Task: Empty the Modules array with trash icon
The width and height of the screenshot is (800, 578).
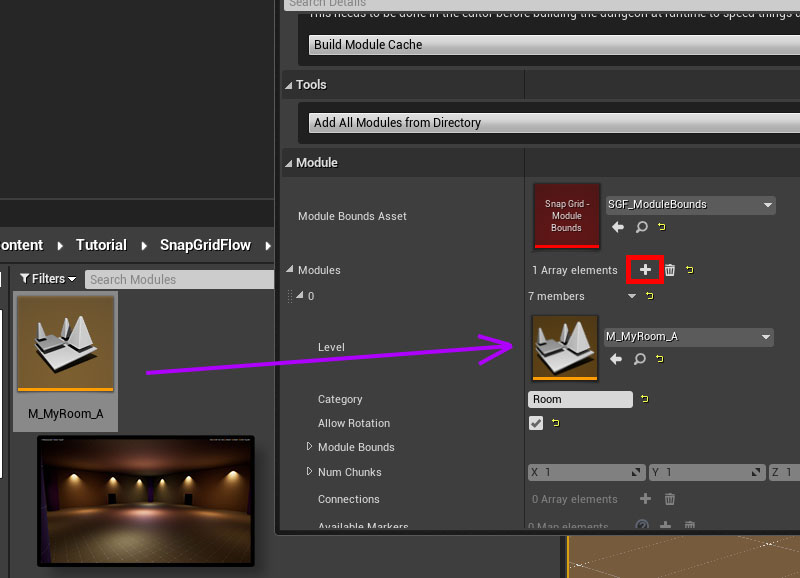Action: [670, 270]
